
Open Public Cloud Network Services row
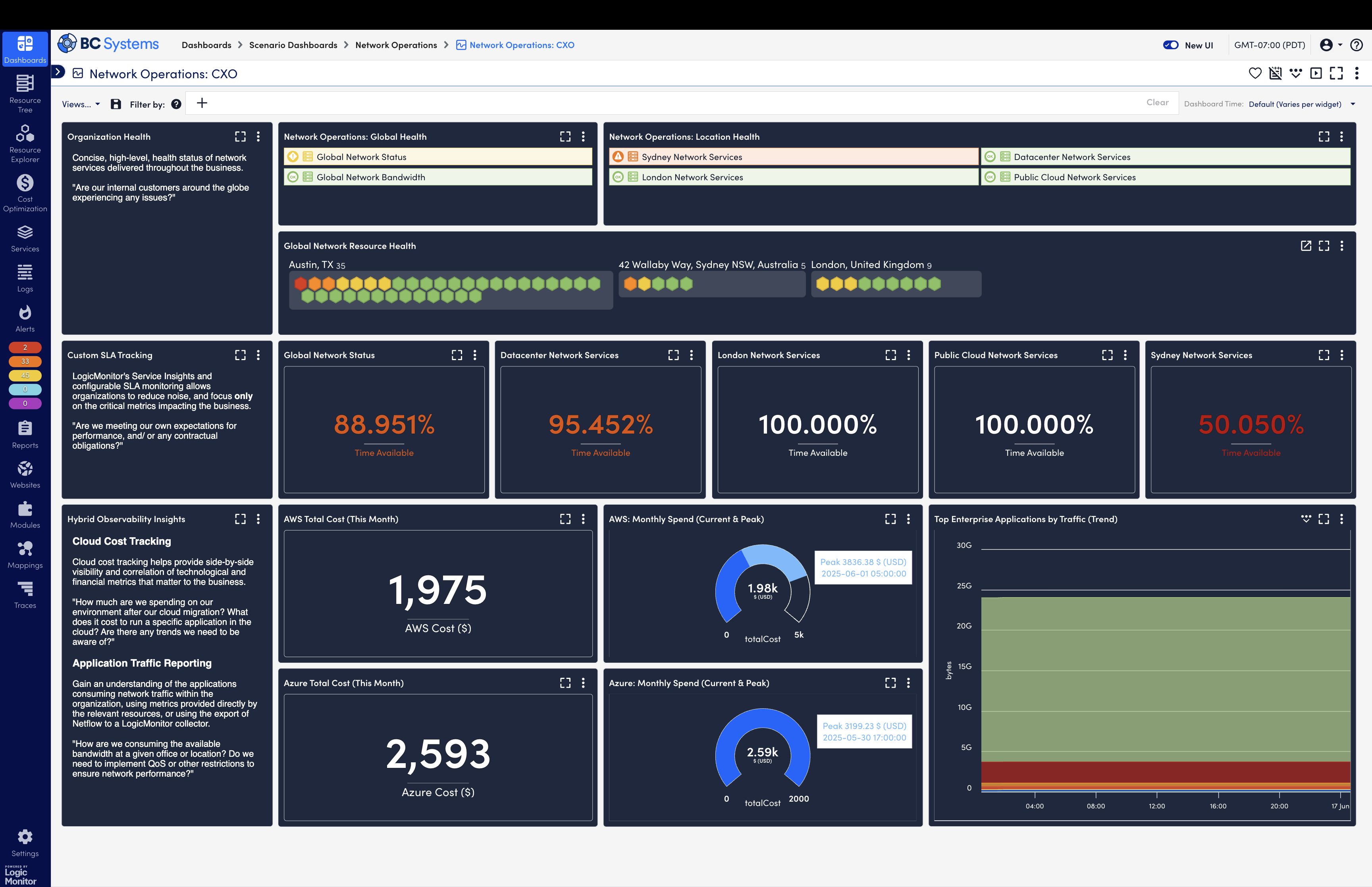click(1166, 177)
